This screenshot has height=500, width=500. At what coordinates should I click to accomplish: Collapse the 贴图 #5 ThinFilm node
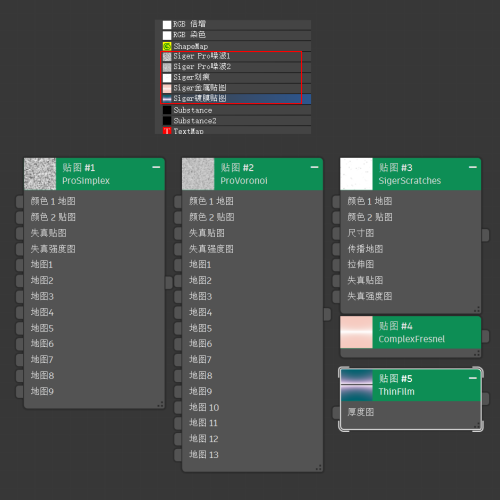pyautogui.click(x=473, y=378)
